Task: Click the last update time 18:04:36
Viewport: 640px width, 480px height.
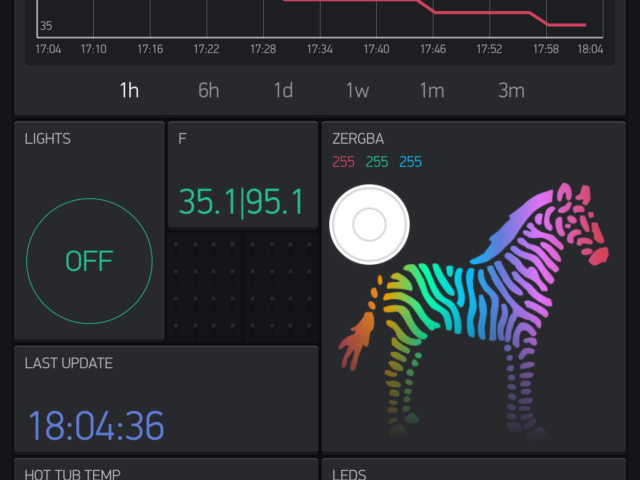Action: tap(96, 426)
